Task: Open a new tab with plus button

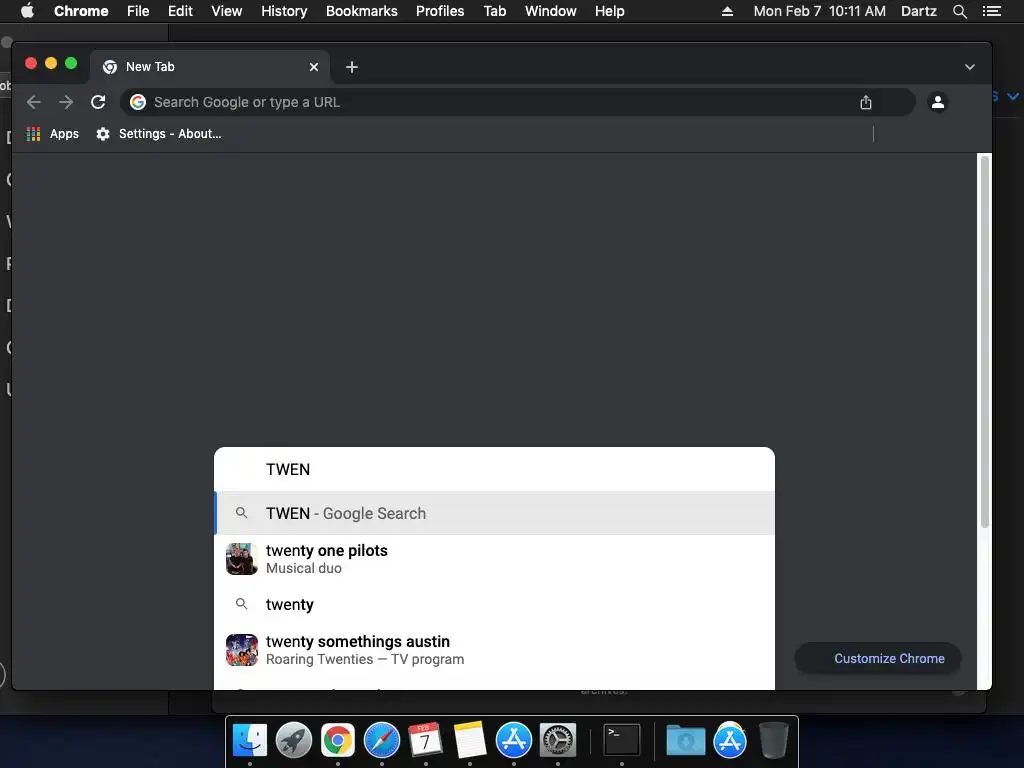Action: click(x=351, y=67)
